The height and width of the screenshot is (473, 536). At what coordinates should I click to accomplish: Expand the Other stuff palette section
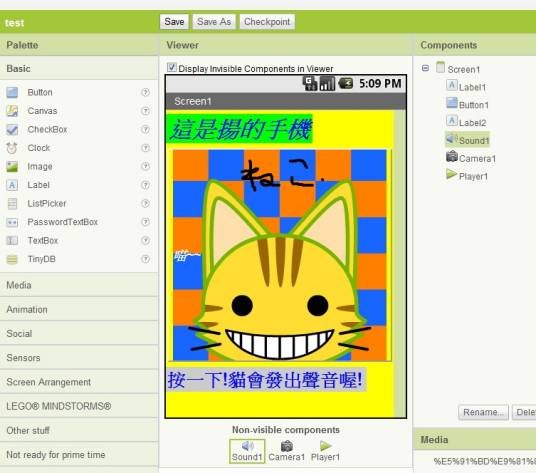[x=79, y=431]
